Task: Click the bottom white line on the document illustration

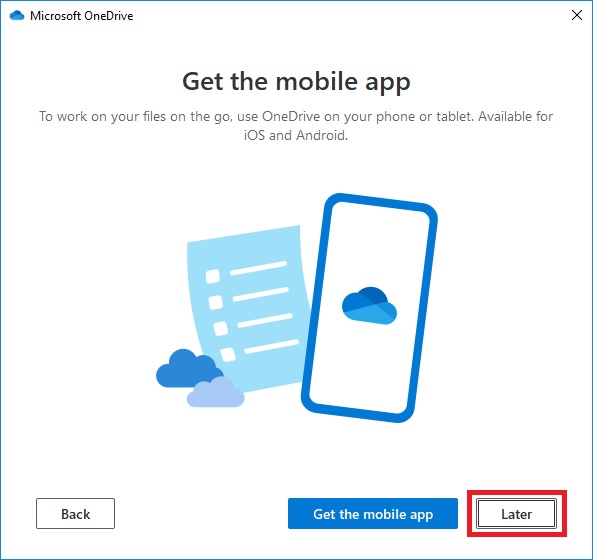Action: pyautogui.click(x=272, y=346)
